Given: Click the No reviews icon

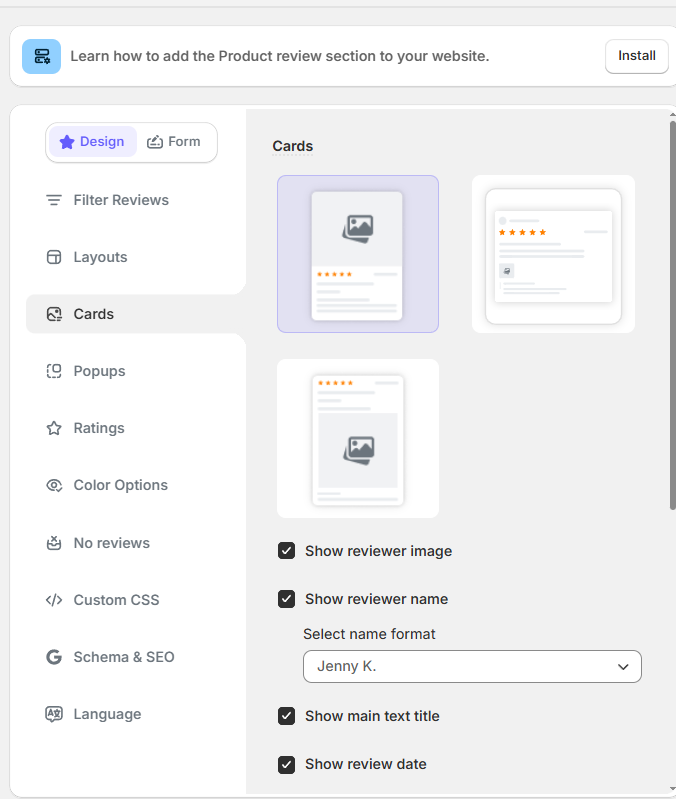Looking at the screenshot, I should tap(54, 543).
